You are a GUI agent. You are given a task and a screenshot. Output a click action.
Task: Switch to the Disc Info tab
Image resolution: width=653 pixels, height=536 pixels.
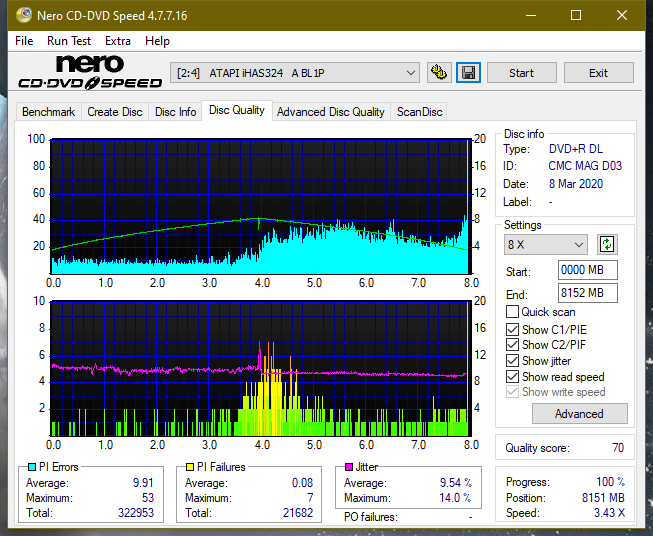(175, 112)
